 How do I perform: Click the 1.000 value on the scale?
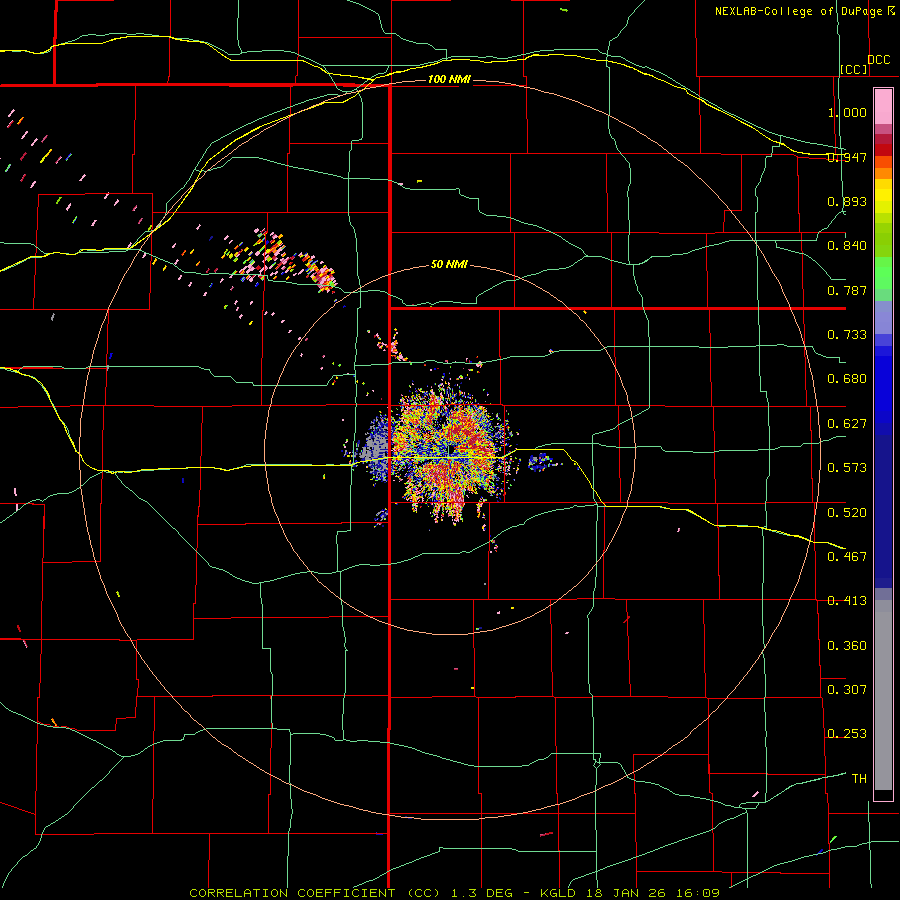pyautogui.click(x=847, y=112)
